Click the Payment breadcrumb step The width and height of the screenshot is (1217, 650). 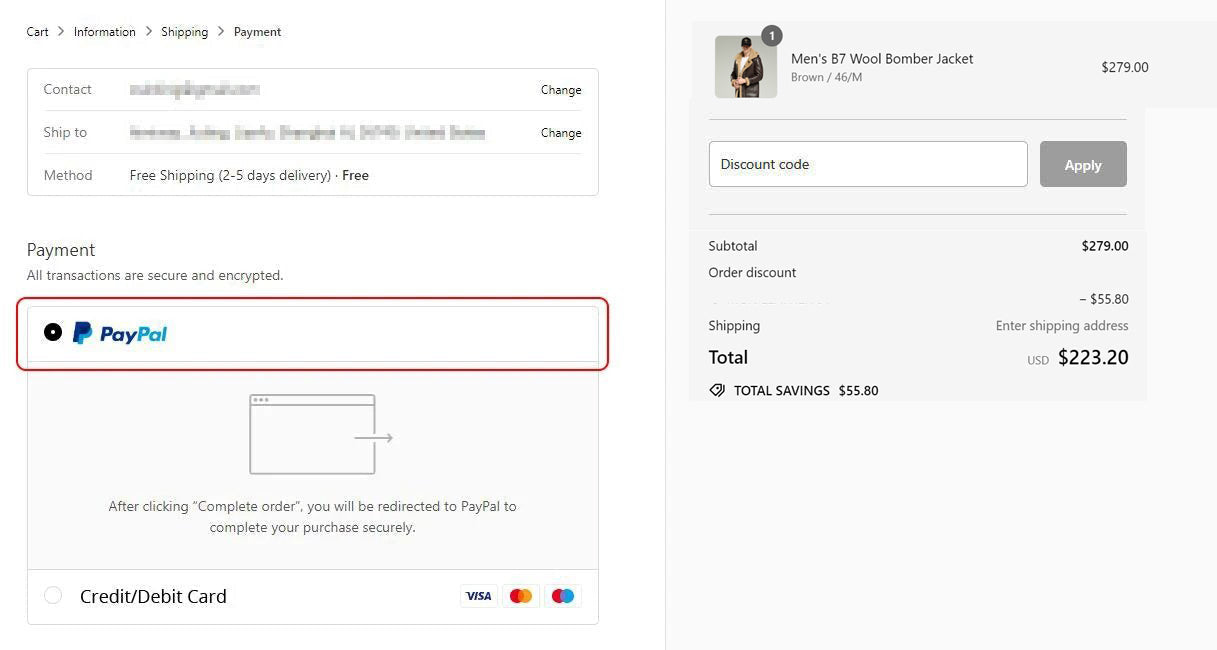pyautogui.click(x=257, y=32)
